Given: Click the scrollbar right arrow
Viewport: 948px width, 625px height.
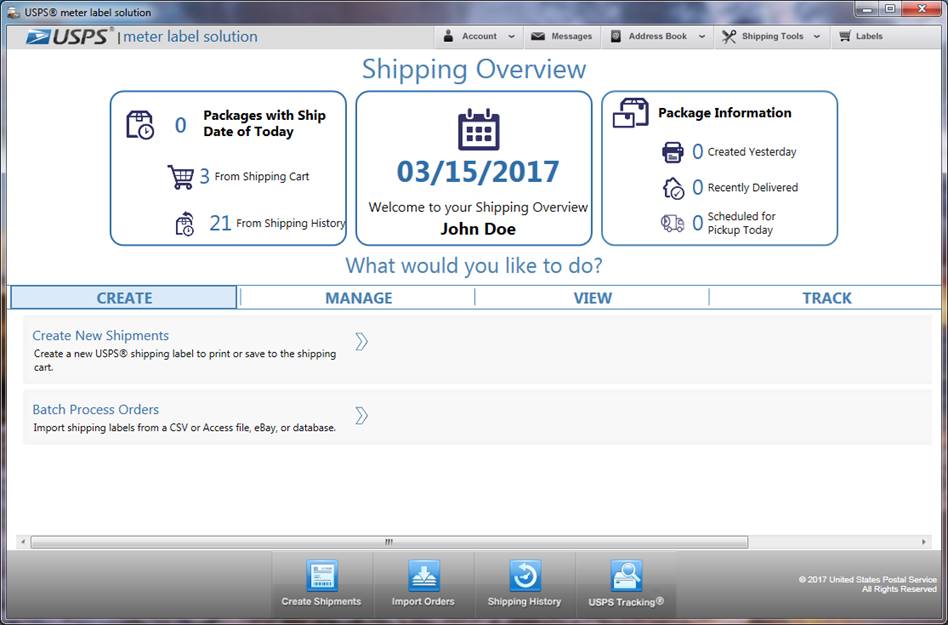Looking at the screenshot, I should [923, 542].
